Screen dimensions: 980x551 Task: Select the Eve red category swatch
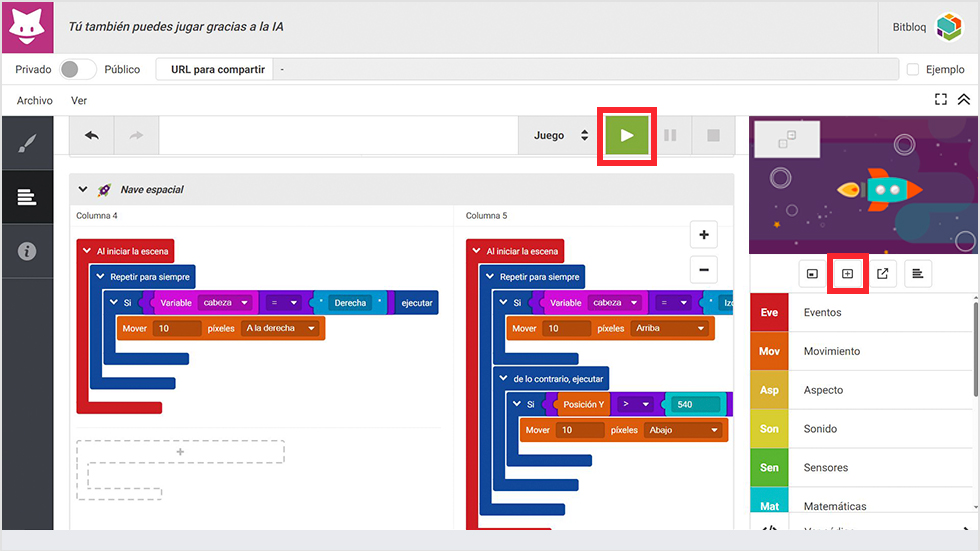[769, 312]
